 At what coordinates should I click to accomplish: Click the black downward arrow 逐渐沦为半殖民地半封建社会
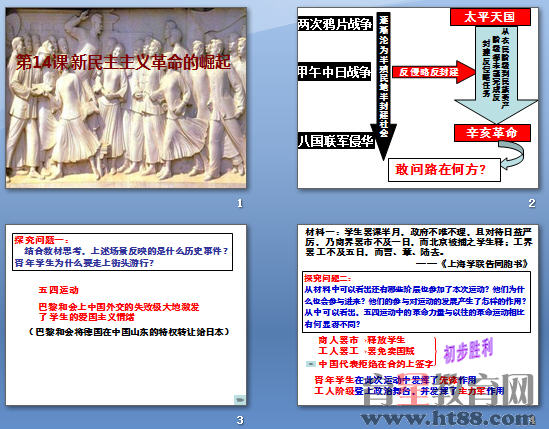click(x=384, y=86)
